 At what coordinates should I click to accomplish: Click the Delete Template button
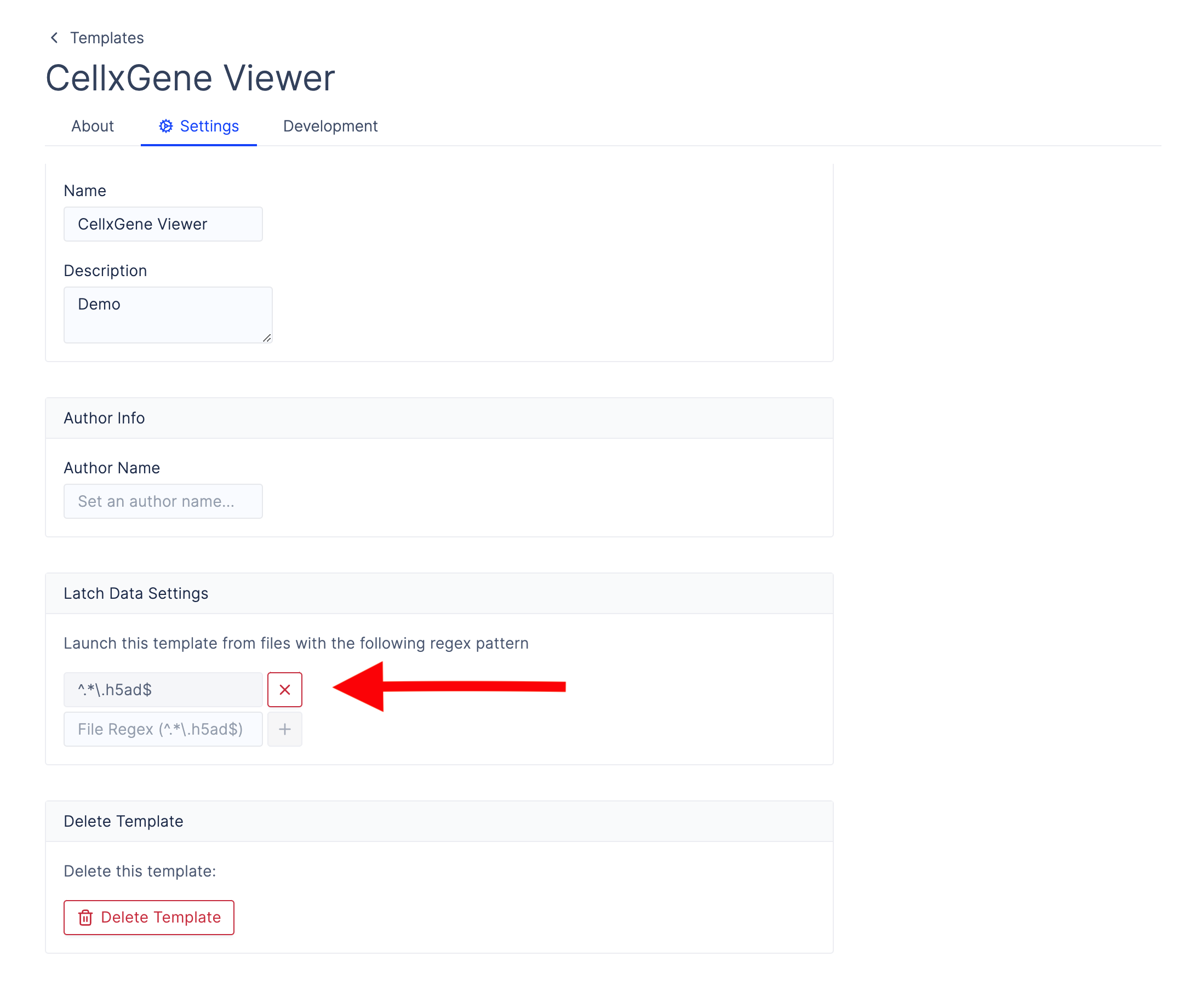(x=149, y=917)
